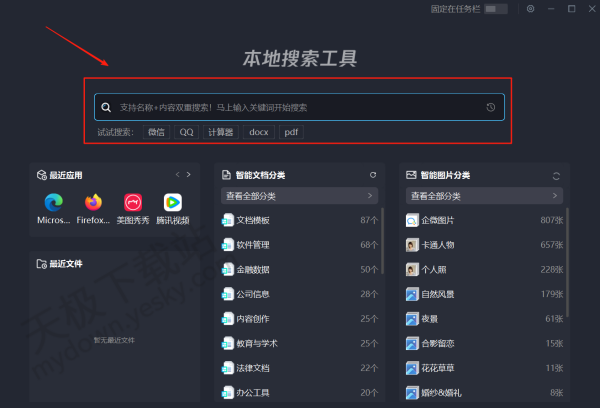The width and height of the screenshot is (600, 408).
Task: Open 腾讯视频 app icon
Action: (x=173, y=203)
